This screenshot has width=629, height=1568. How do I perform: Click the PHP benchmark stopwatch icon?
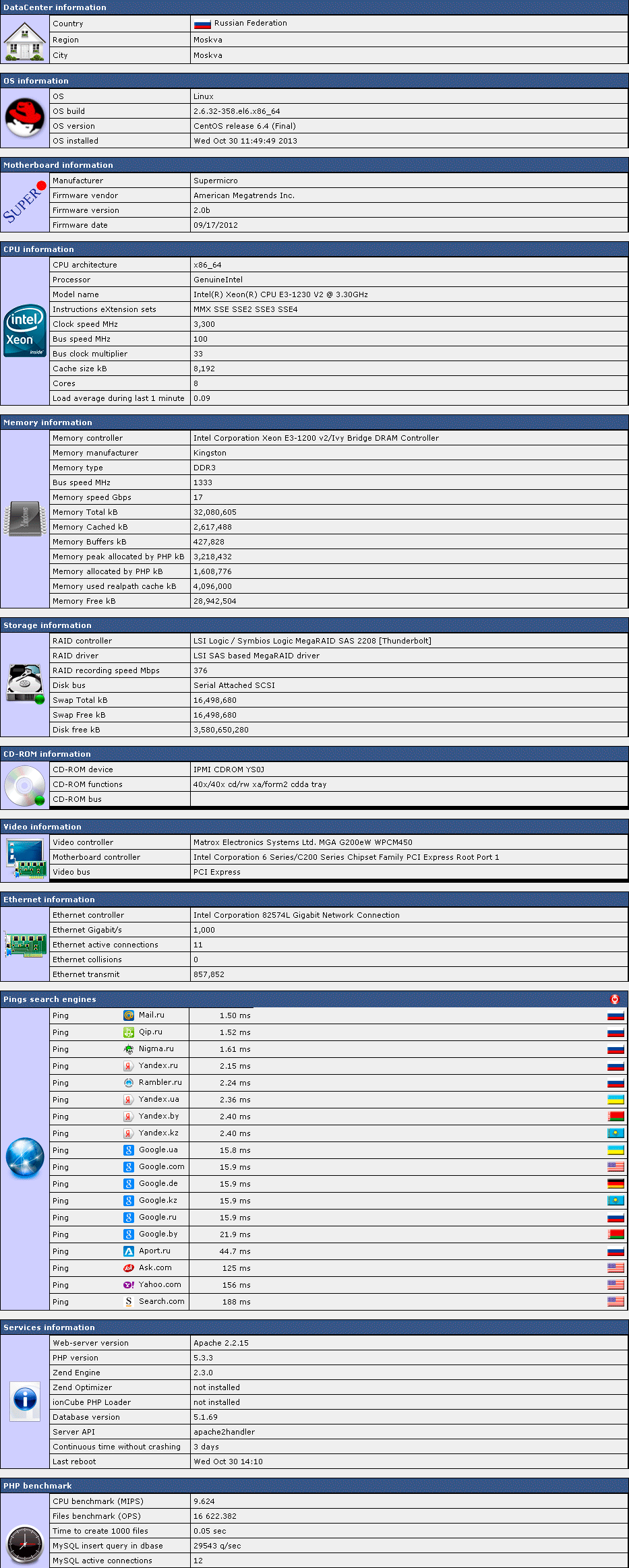(x=25, y=1545)
